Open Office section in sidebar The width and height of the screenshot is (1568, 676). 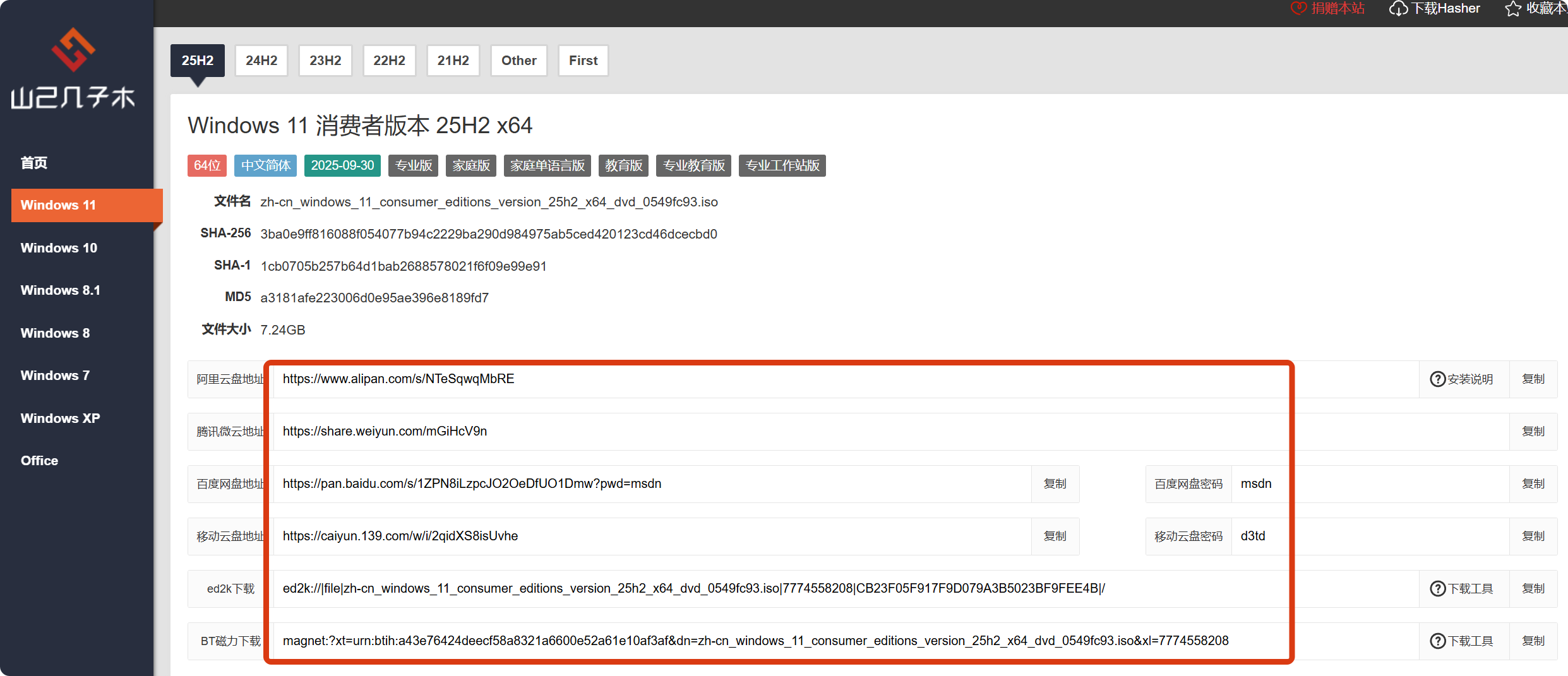[x=39, y=461]
